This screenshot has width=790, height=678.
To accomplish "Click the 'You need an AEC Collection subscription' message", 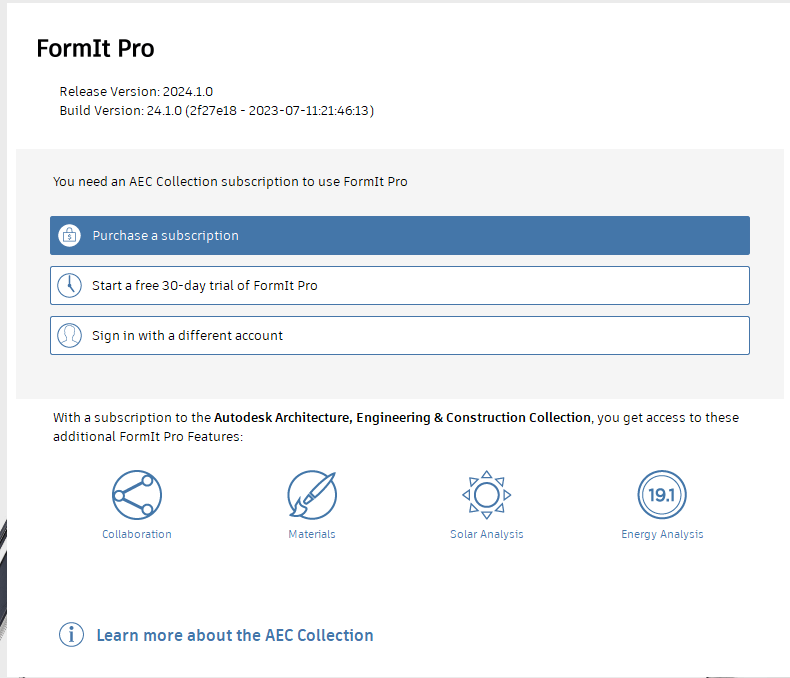I will coord(230,182).
